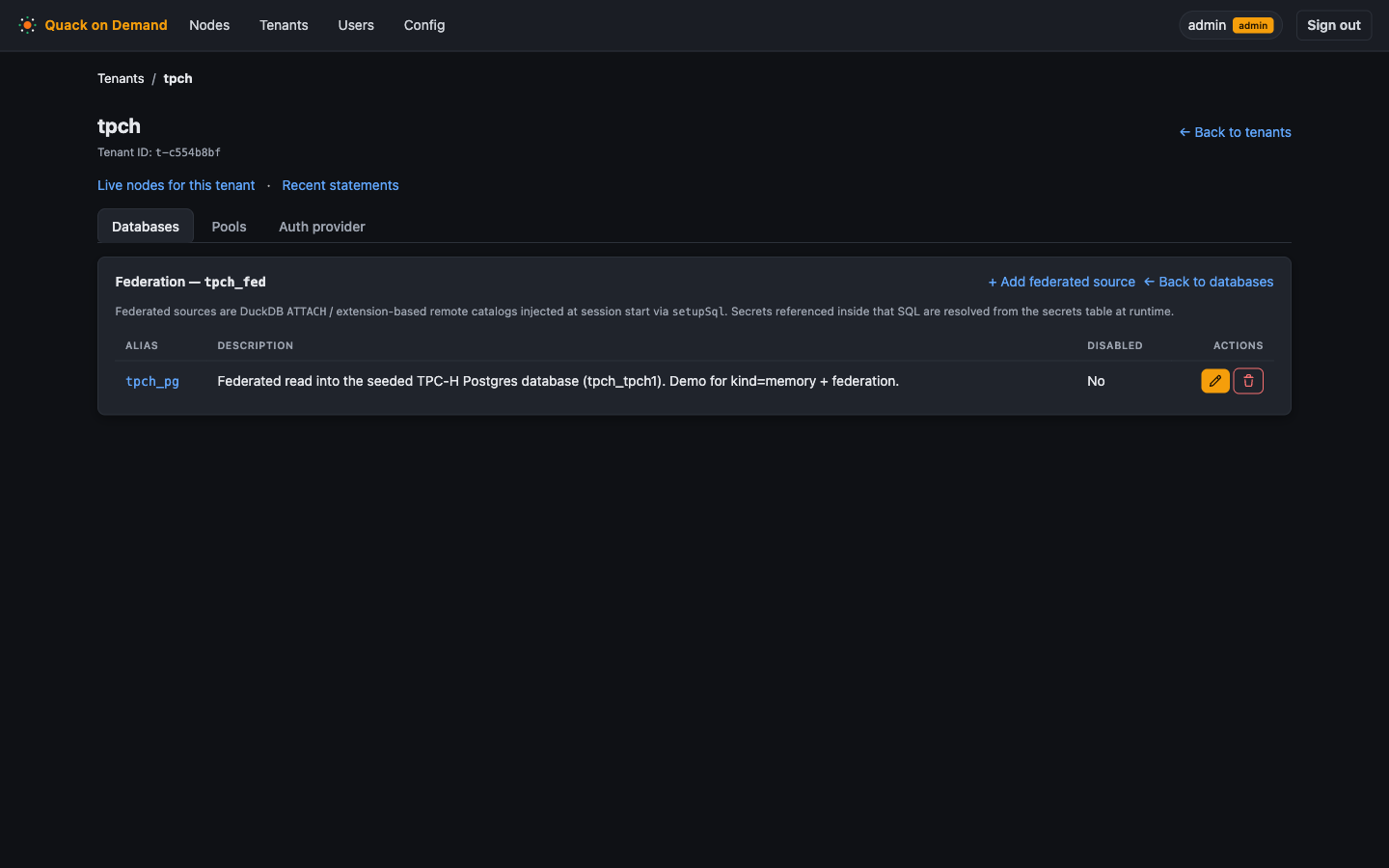Click the ALIAS column header
The width and height of the screenshot is (1389, 868).
[142, 345]
